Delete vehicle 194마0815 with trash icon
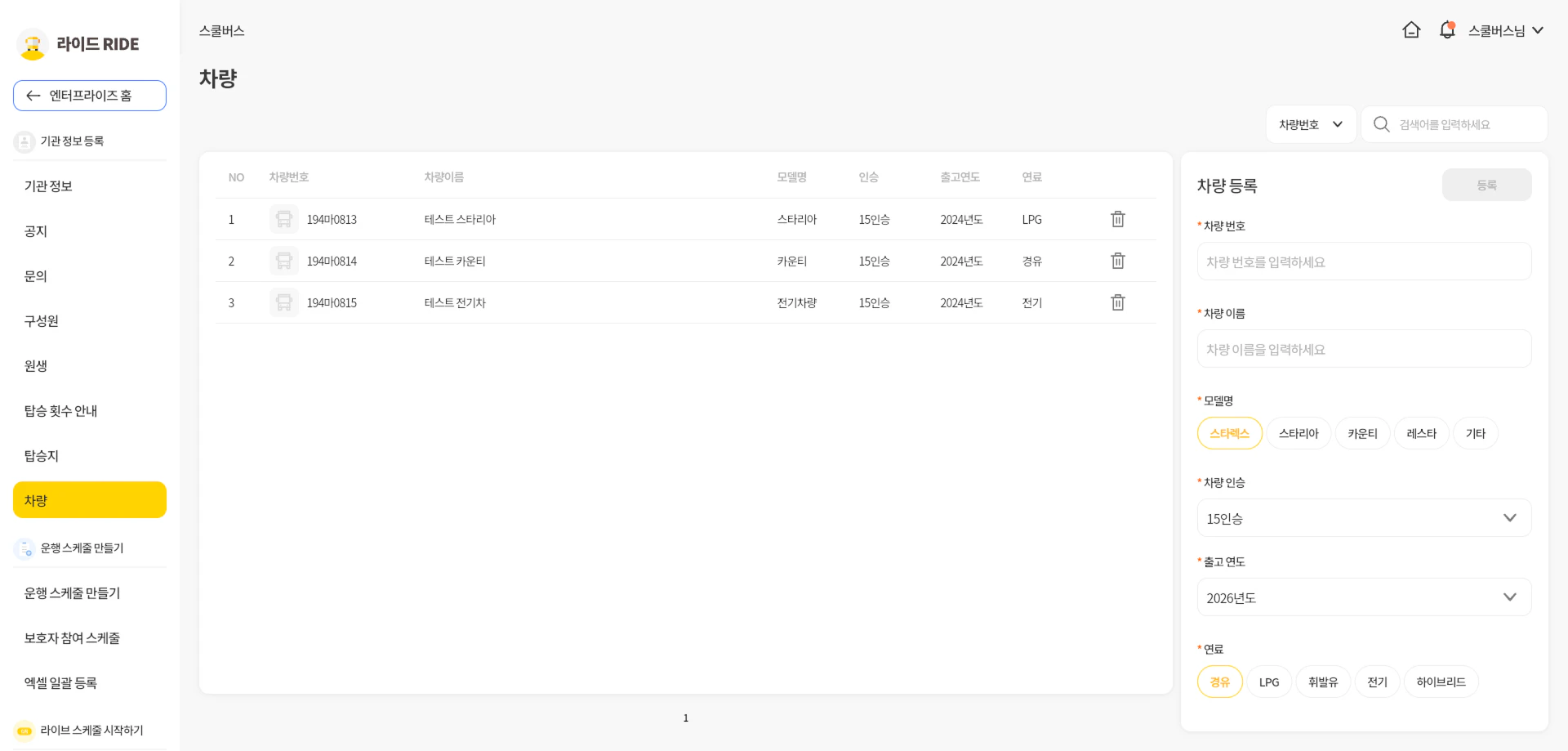This screenshot has height=751, width=1568. (x=1118, y=302)
